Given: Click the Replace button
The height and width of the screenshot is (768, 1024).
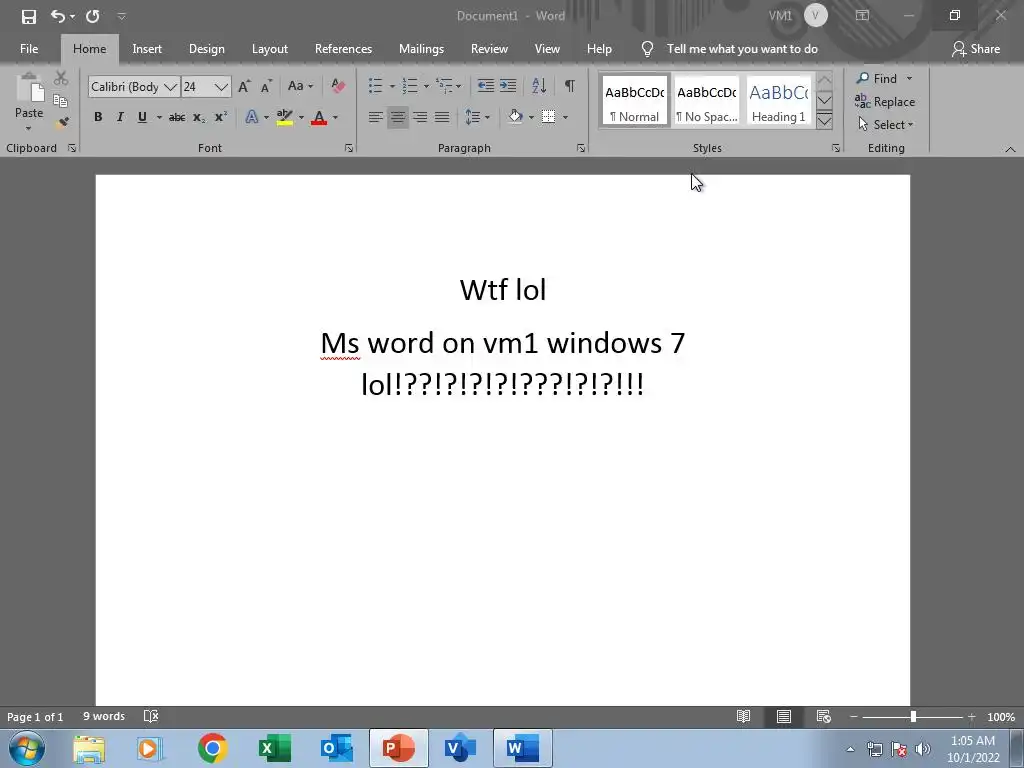Looking at the screenshot, I should tap(885, 102).
